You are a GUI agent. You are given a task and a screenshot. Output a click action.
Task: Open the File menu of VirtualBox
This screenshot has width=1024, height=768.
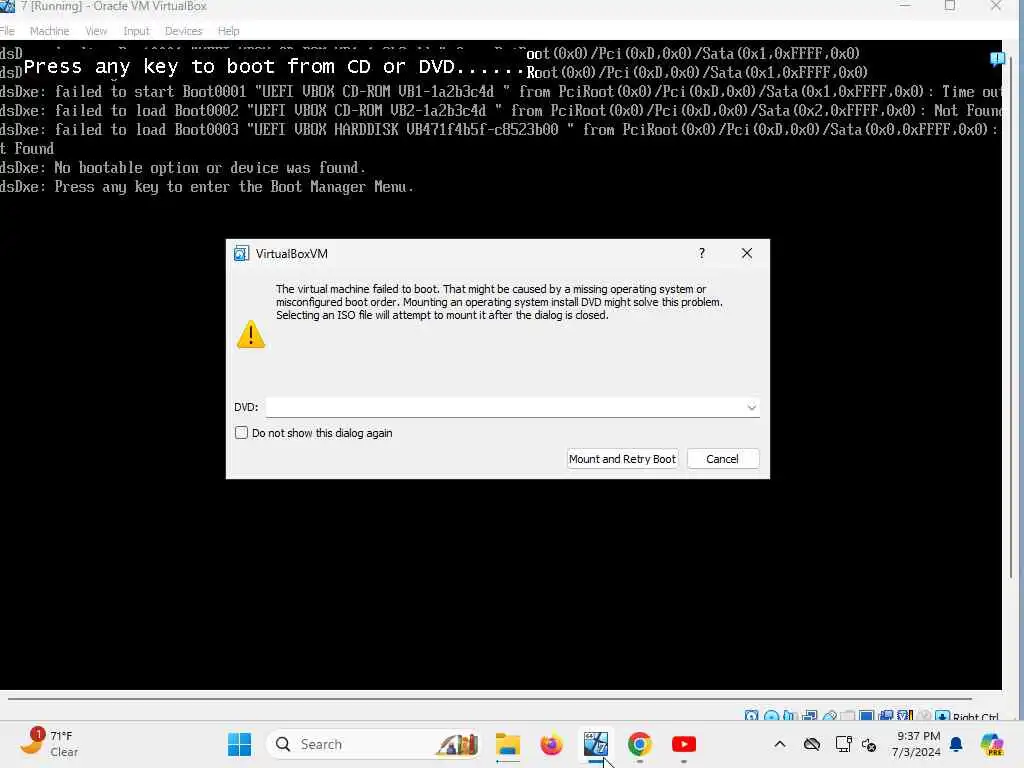7,31
